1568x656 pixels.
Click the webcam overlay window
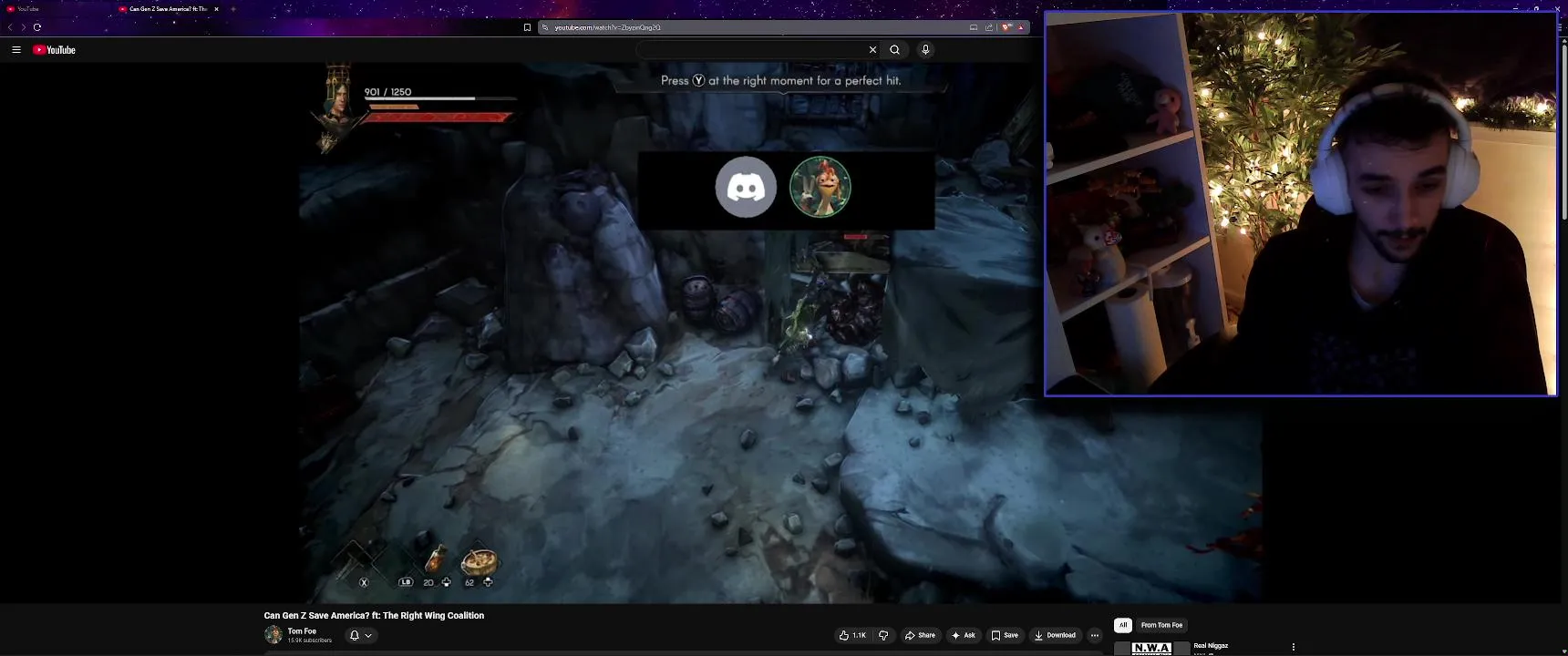point(1301,203)
